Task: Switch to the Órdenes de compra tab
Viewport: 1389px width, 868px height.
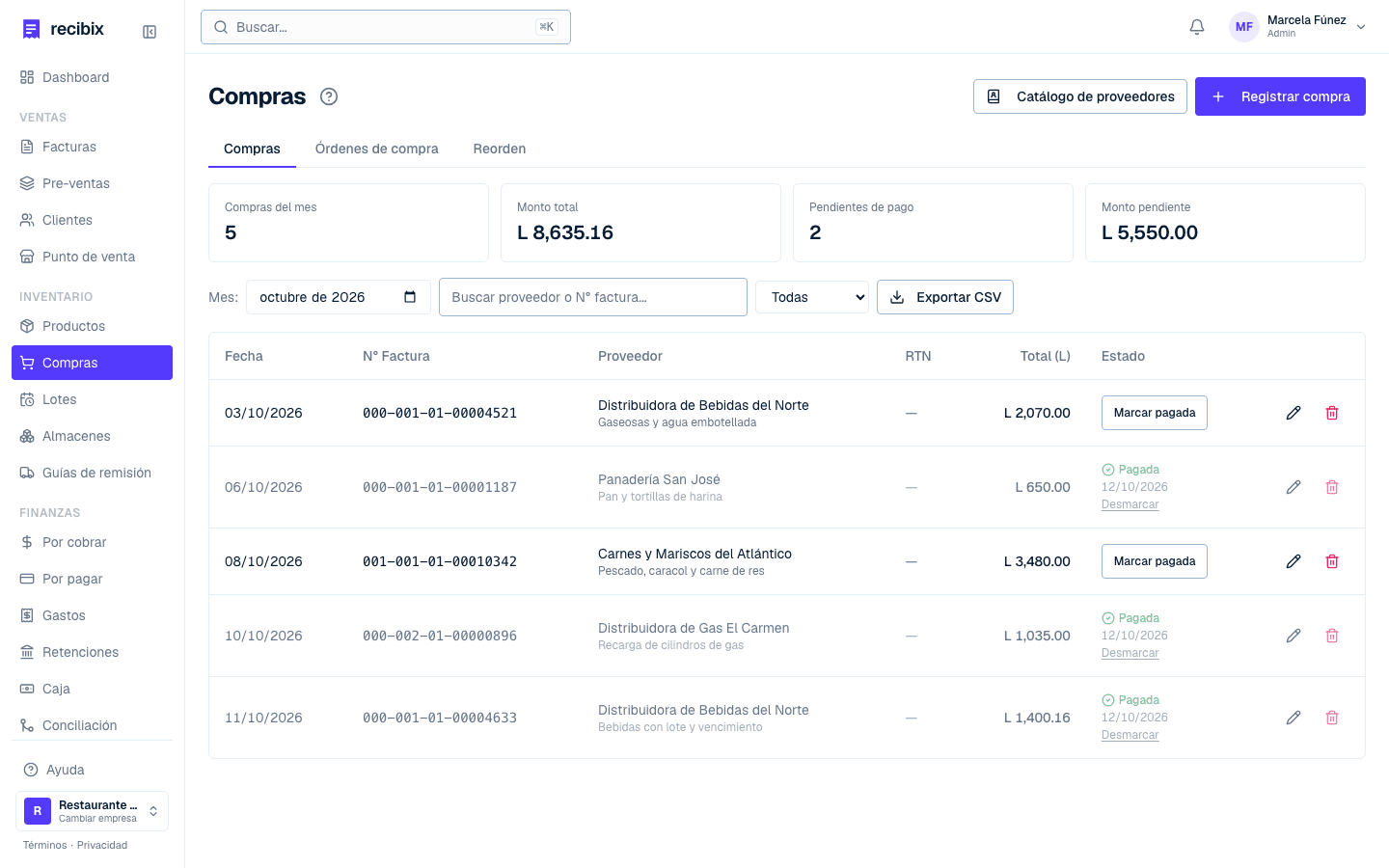Action: pos(377,149)
